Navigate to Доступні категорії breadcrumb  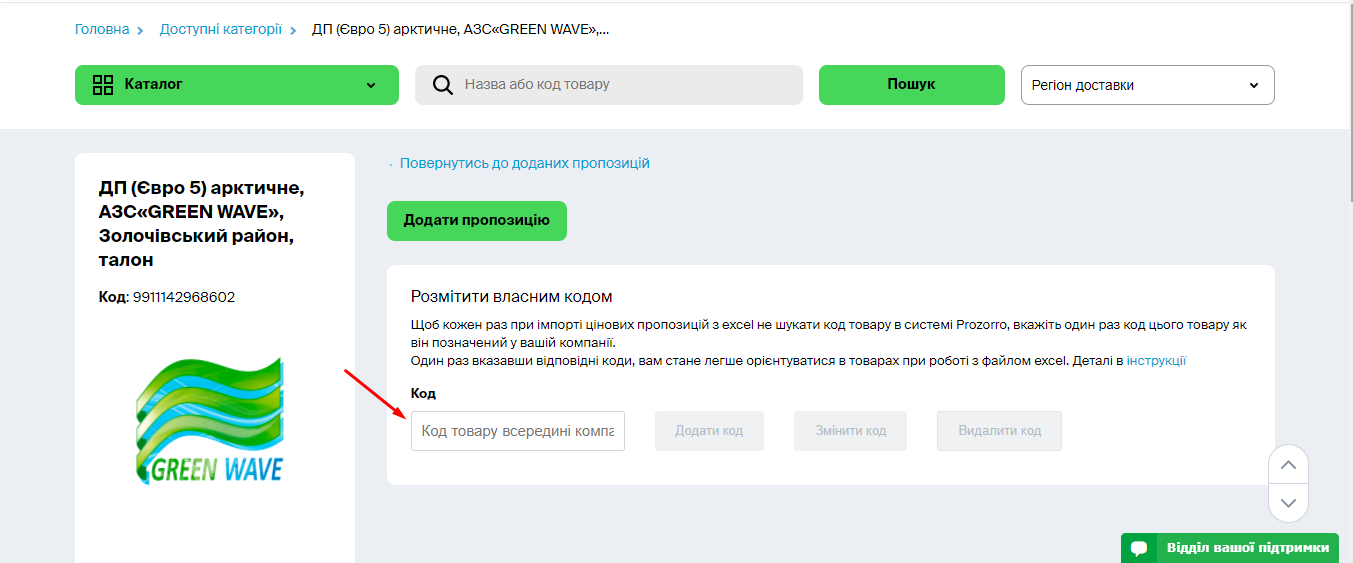coord(220,29)
